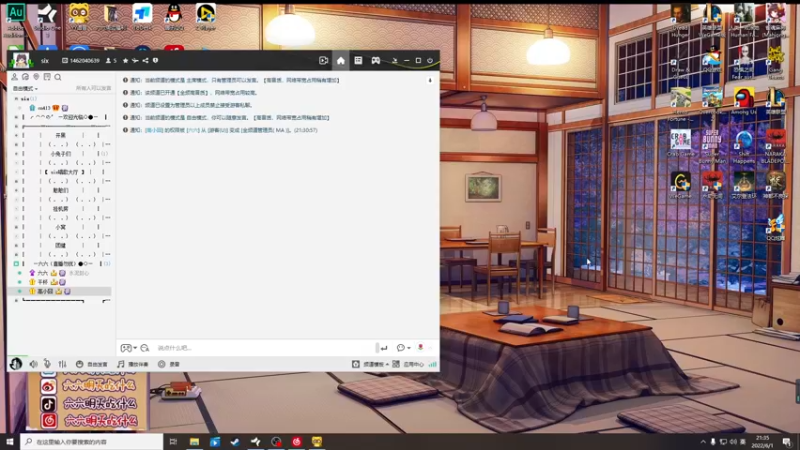Image resolution: width=800 pixels, height=450 pixels.
Task: Click the headset icon above channel tree
Action: [25, 77]
